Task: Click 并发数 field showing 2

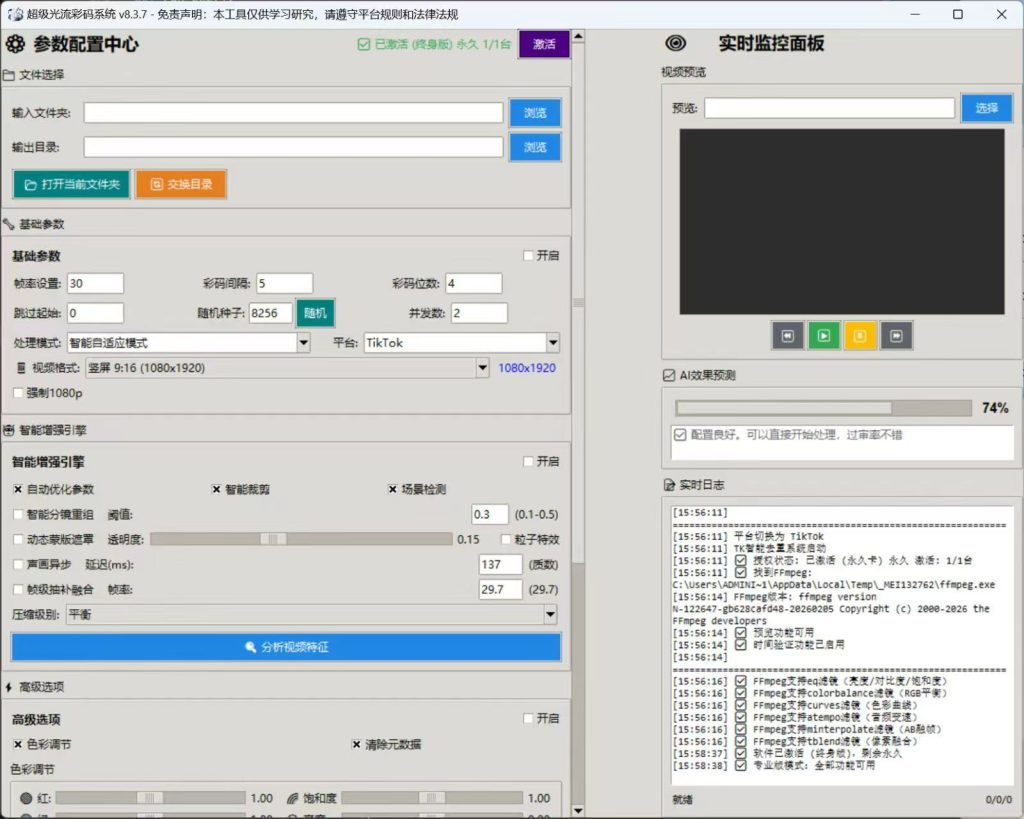Action: (x=479, y=313)
